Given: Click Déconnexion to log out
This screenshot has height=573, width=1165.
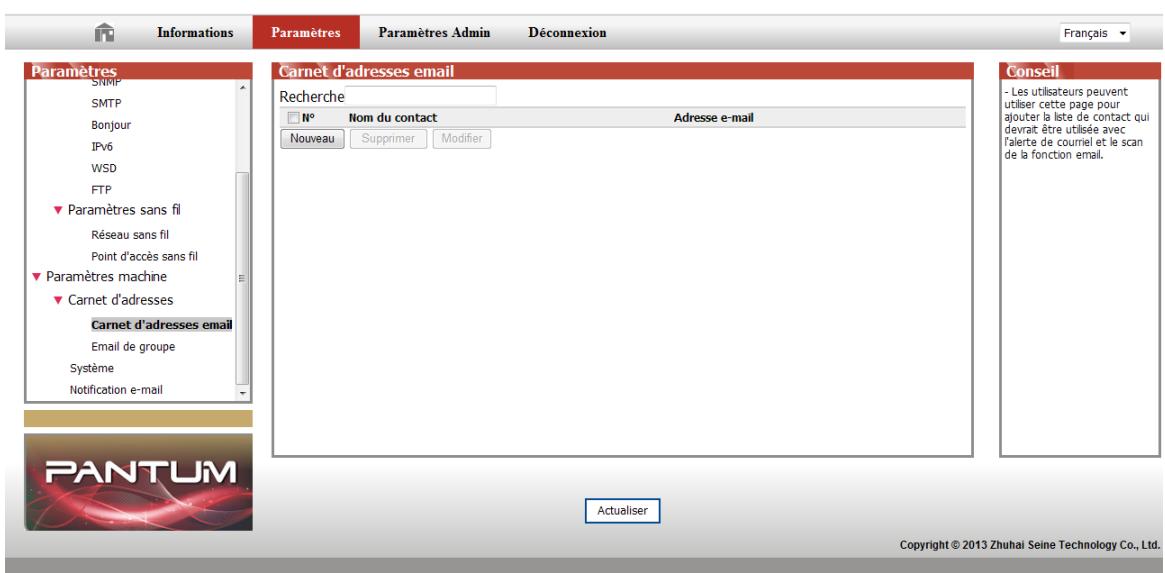Looking at the screenshot, I should [566, 32].
